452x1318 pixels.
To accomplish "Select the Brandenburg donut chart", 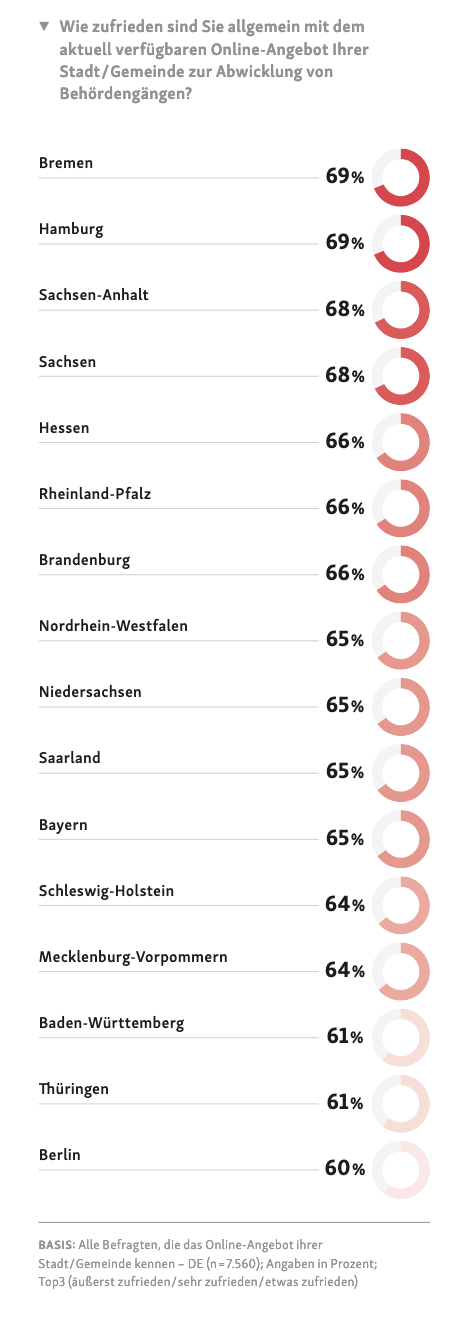I will coord(401,573).
